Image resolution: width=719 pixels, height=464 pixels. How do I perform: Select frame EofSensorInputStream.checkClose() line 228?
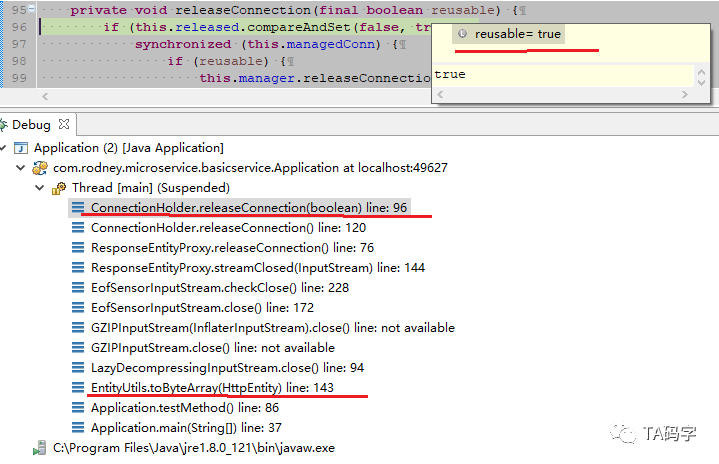tap(220, 288)
